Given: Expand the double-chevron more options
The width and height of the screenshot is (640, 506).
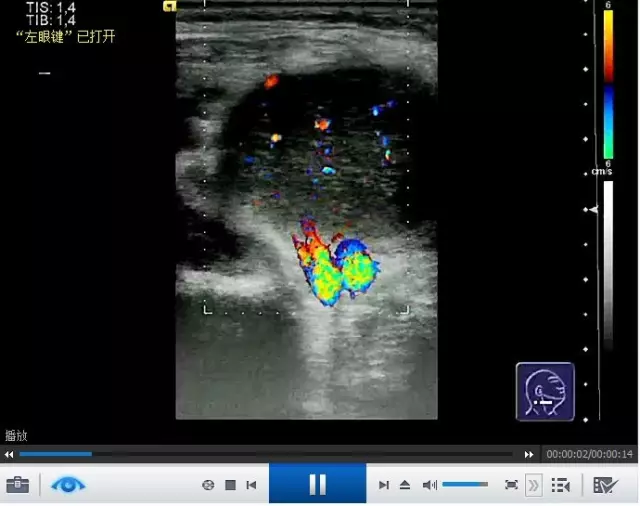Looking at the screenshot, I should pyautogui.click(x=534, y=485).
